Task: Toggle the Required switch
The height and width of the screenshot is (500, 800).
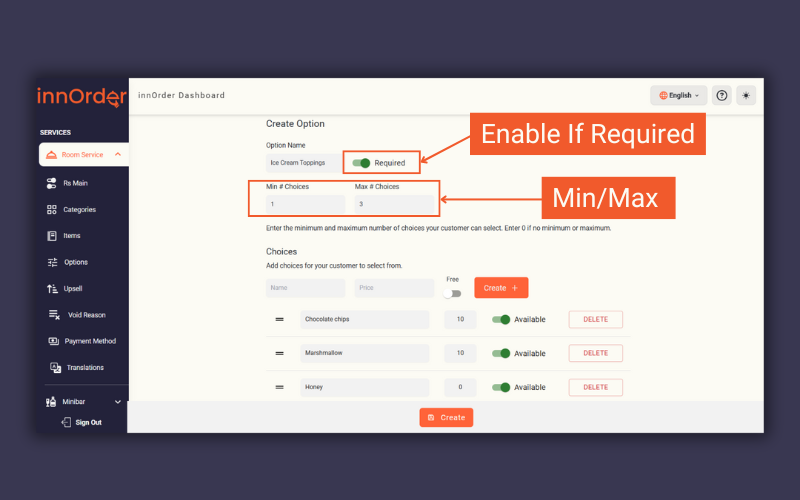Action: click(x=361, y=162)
